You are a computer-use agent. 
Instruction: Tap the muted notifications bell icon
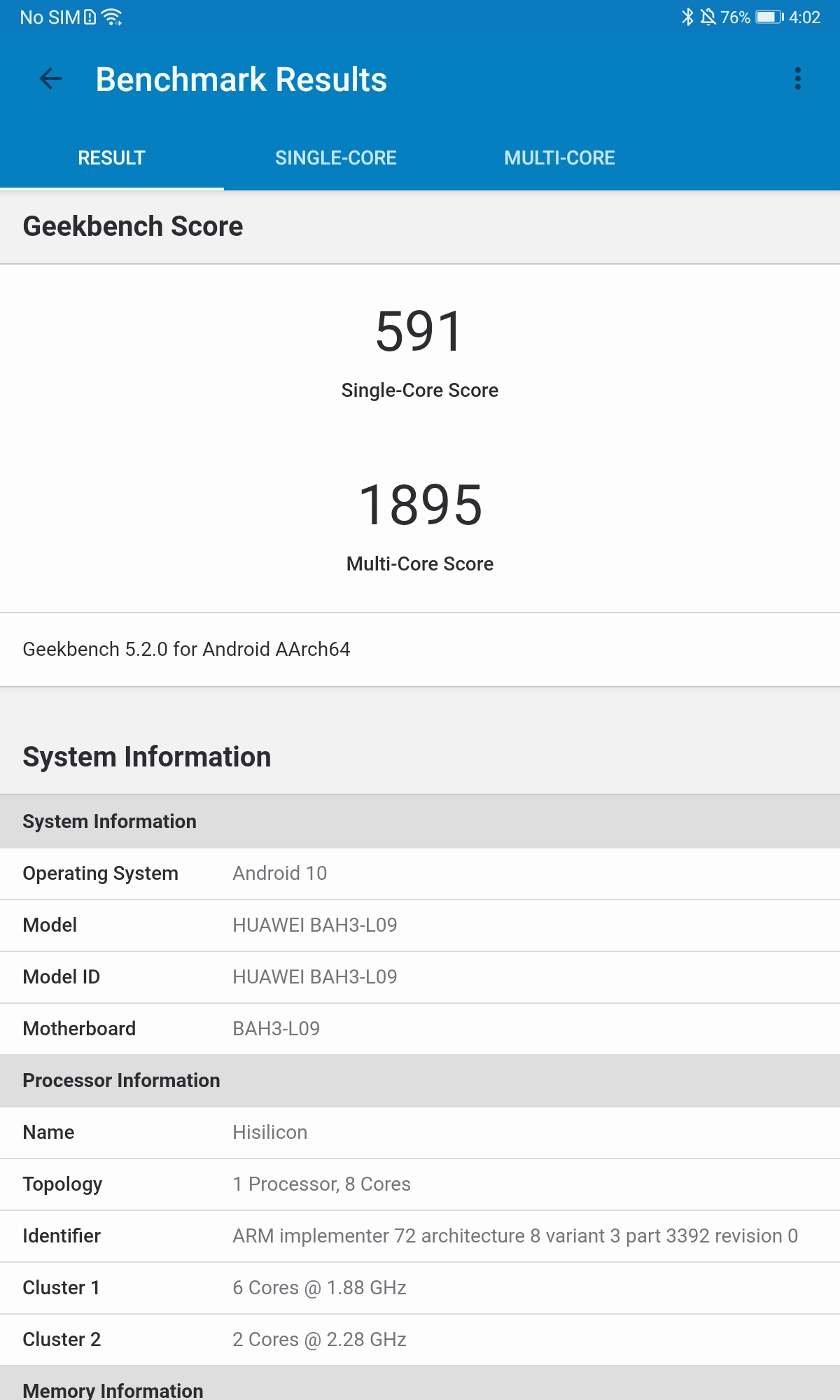[708, 17]
